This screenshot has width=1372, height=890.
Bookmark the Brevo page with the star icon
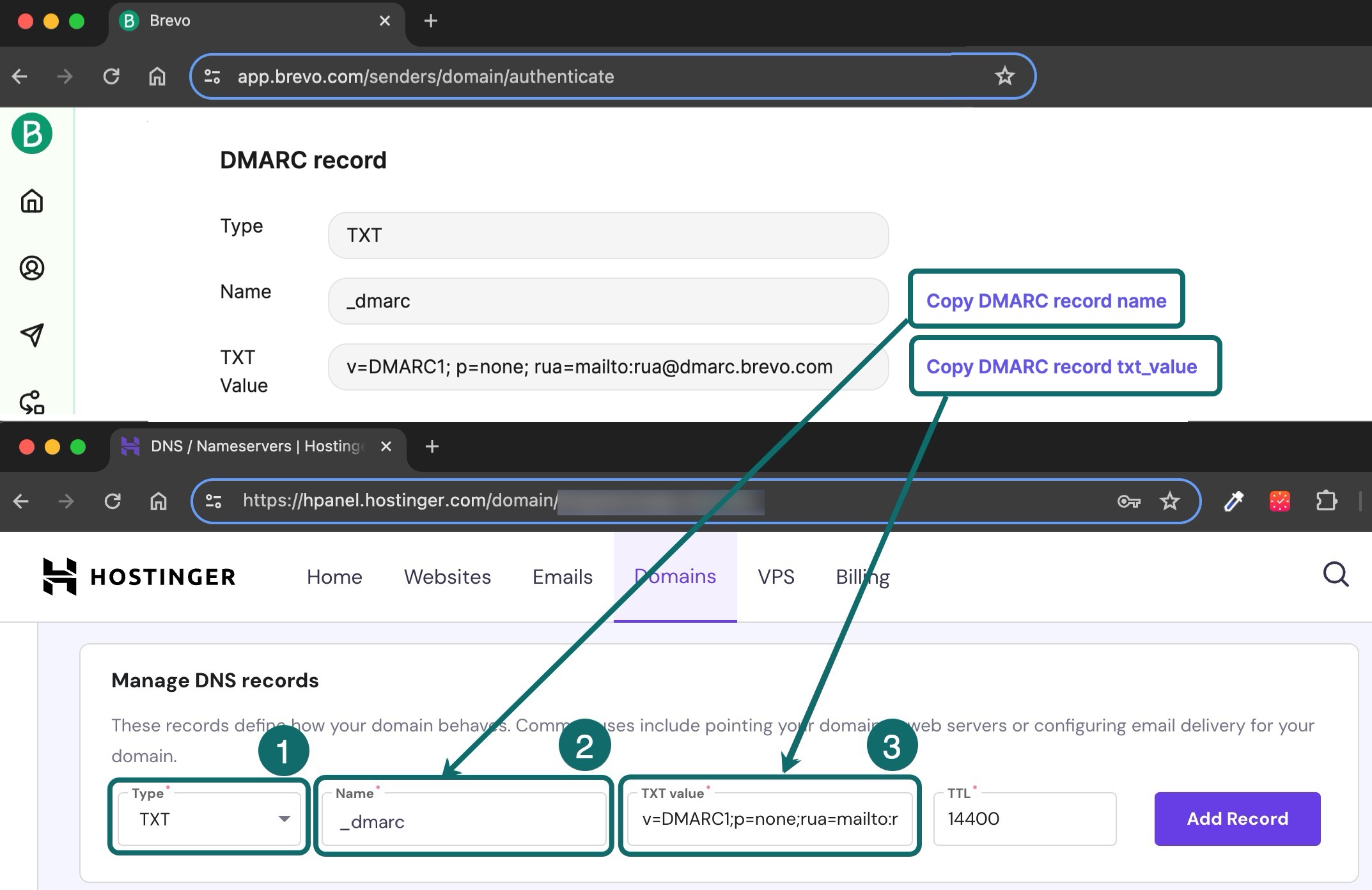coord(1004,76)
